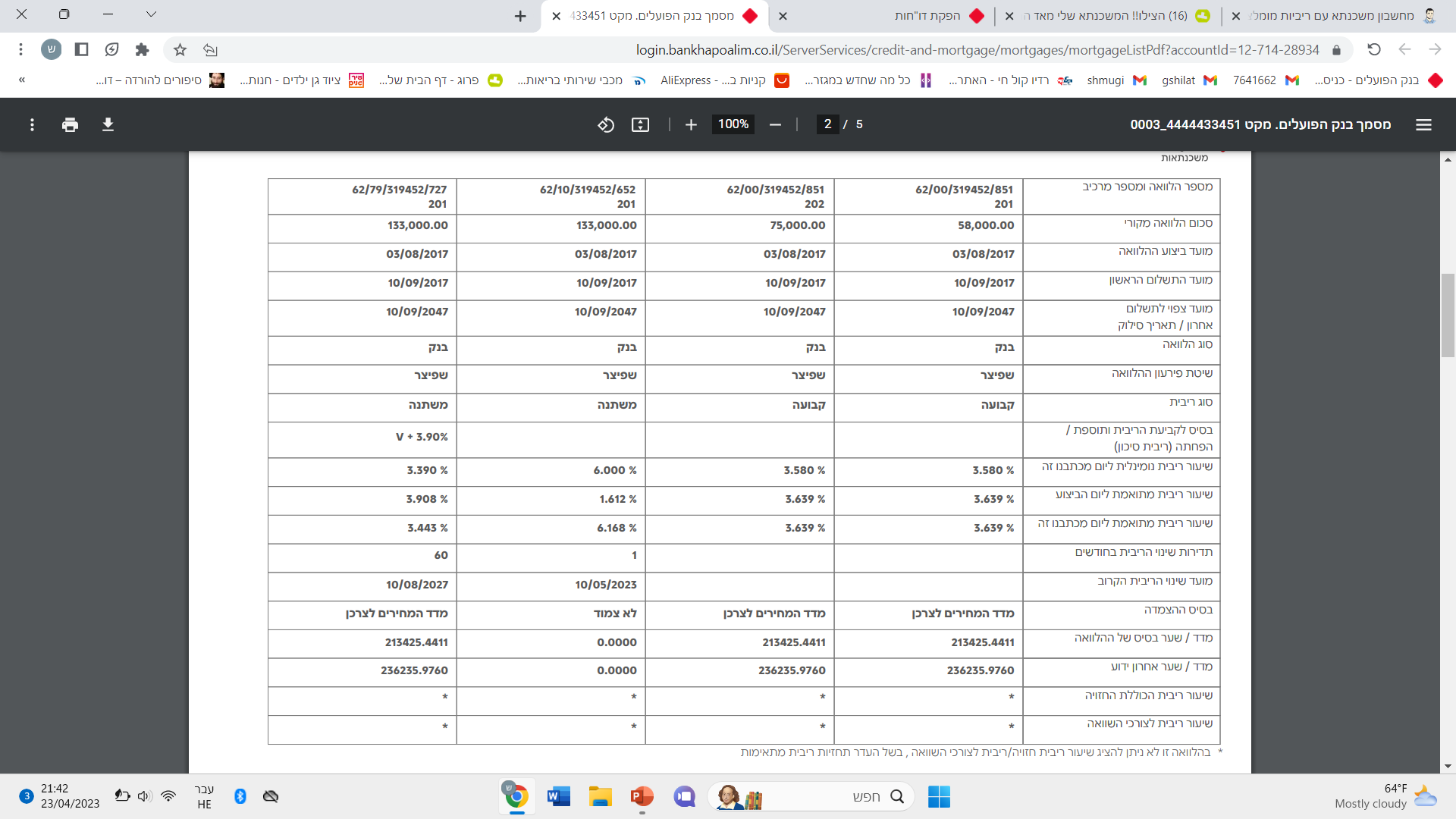
Task: Reload the current page
Action: click(x=1373, y=49)
